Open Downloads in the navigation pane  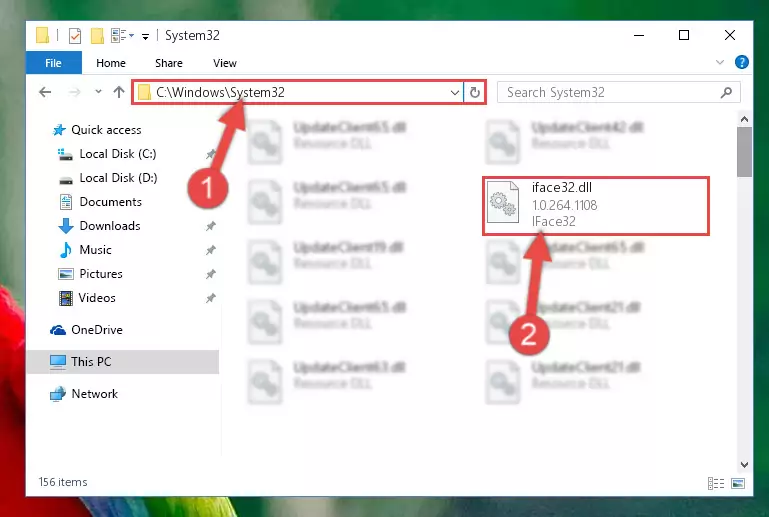[x=110, y=226]
